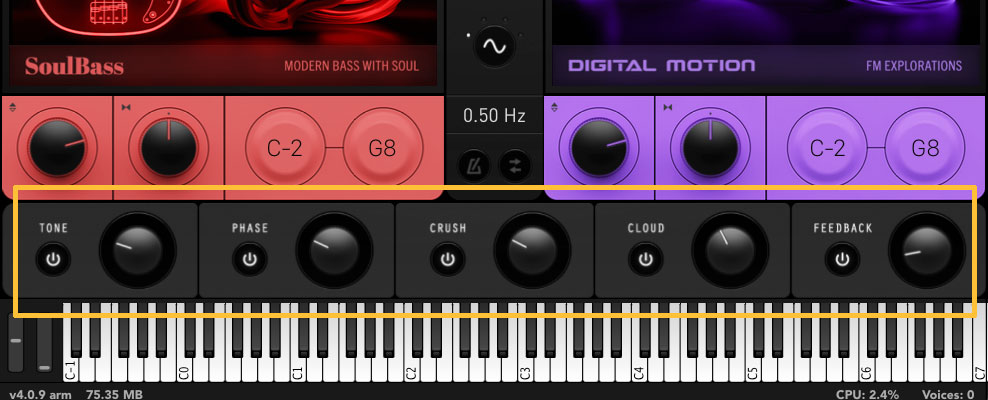Screen dimensions: 988x400
Task: Click the red layer pan knob
Action: coord(169,148)
